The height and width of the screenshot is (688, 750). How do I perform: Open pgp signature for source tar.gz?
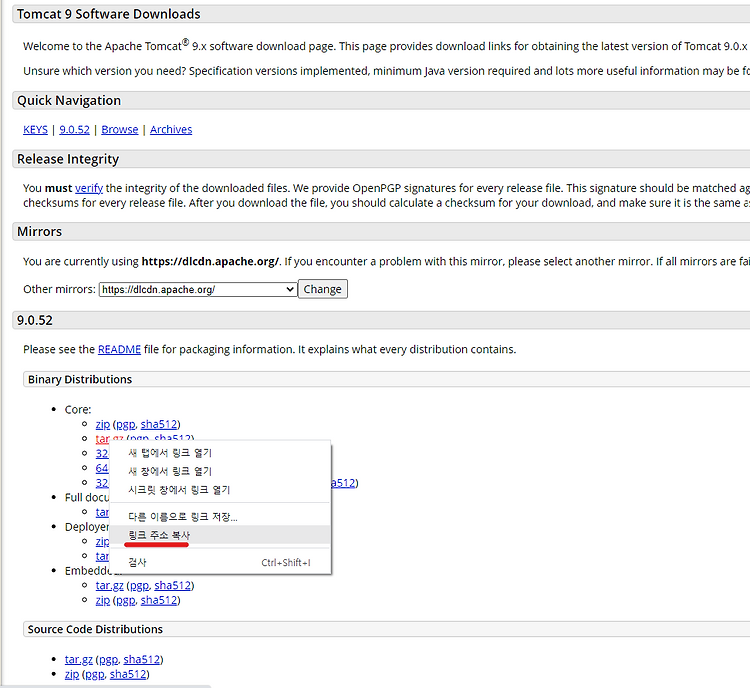coord(109,660)
